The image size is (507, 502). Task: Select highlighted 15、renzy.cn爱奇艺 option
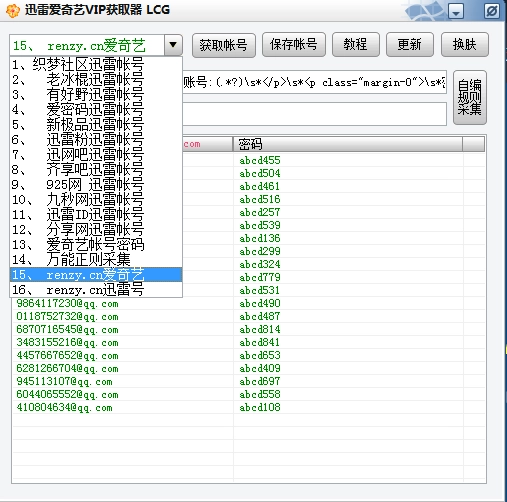(96, 275)
